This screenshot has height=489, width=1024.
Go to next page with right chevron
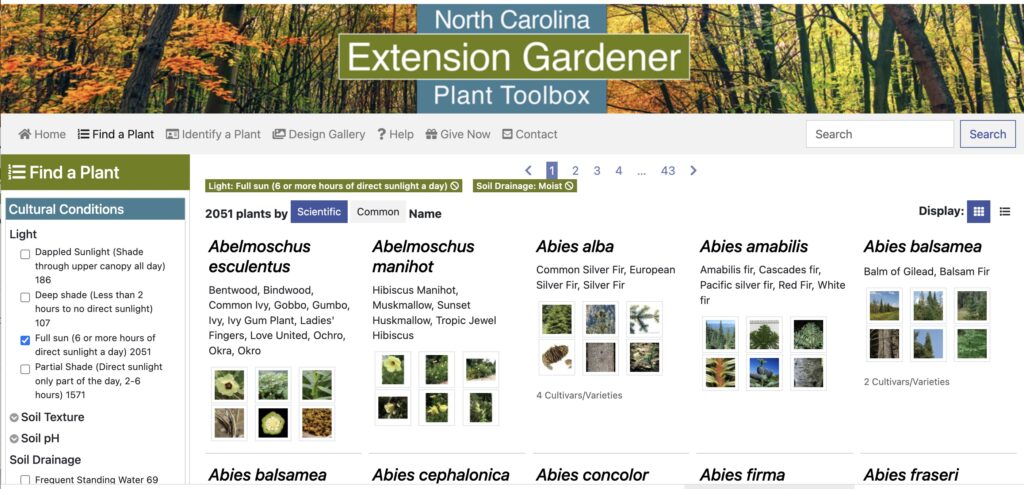pyautogui.click(x=694, y=170)
